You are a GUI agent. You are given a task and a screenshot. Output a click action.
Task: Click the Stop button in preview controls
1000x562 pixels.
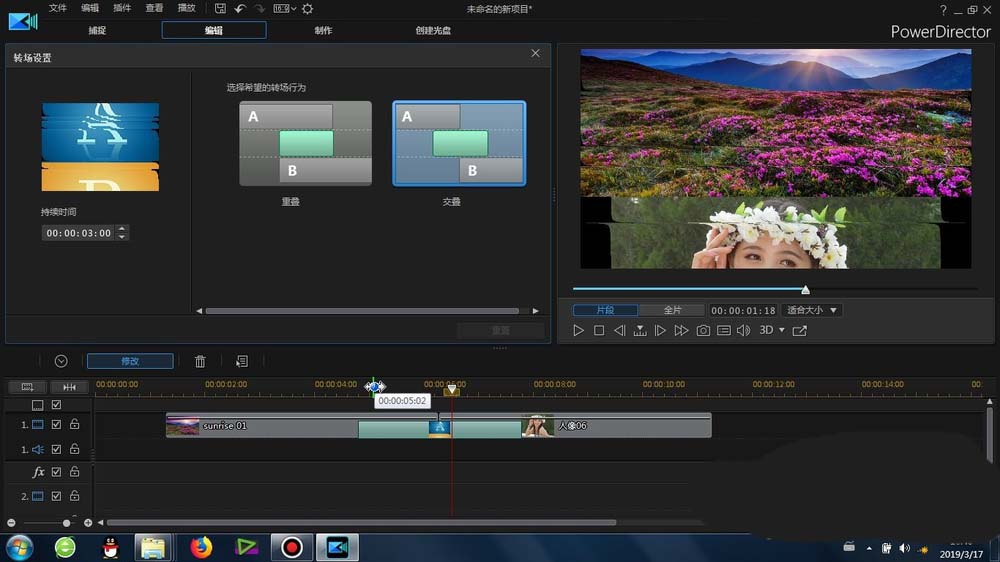click(x=599, y=330)
